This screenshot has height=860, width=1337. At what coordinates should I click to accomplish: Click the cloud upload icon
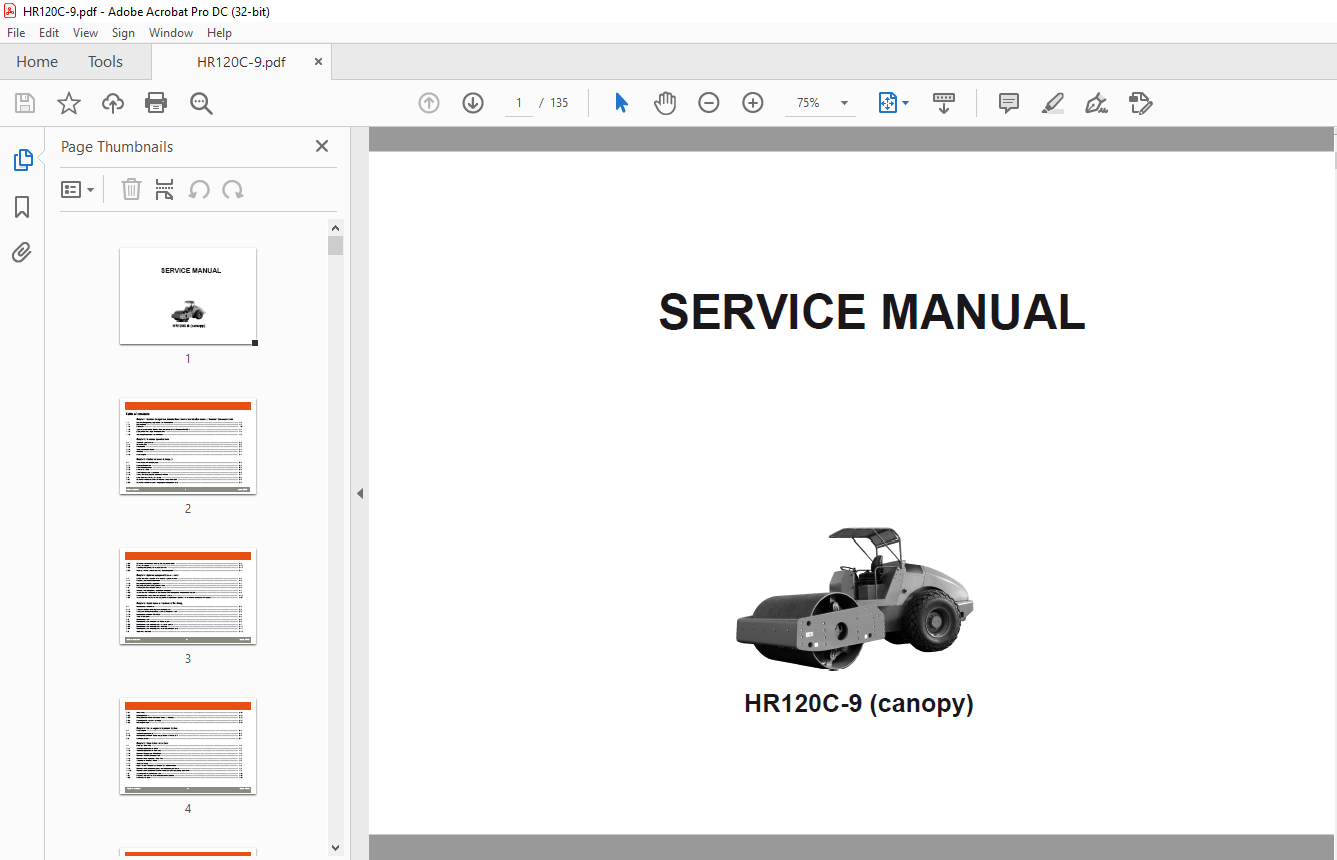(113, 103)
